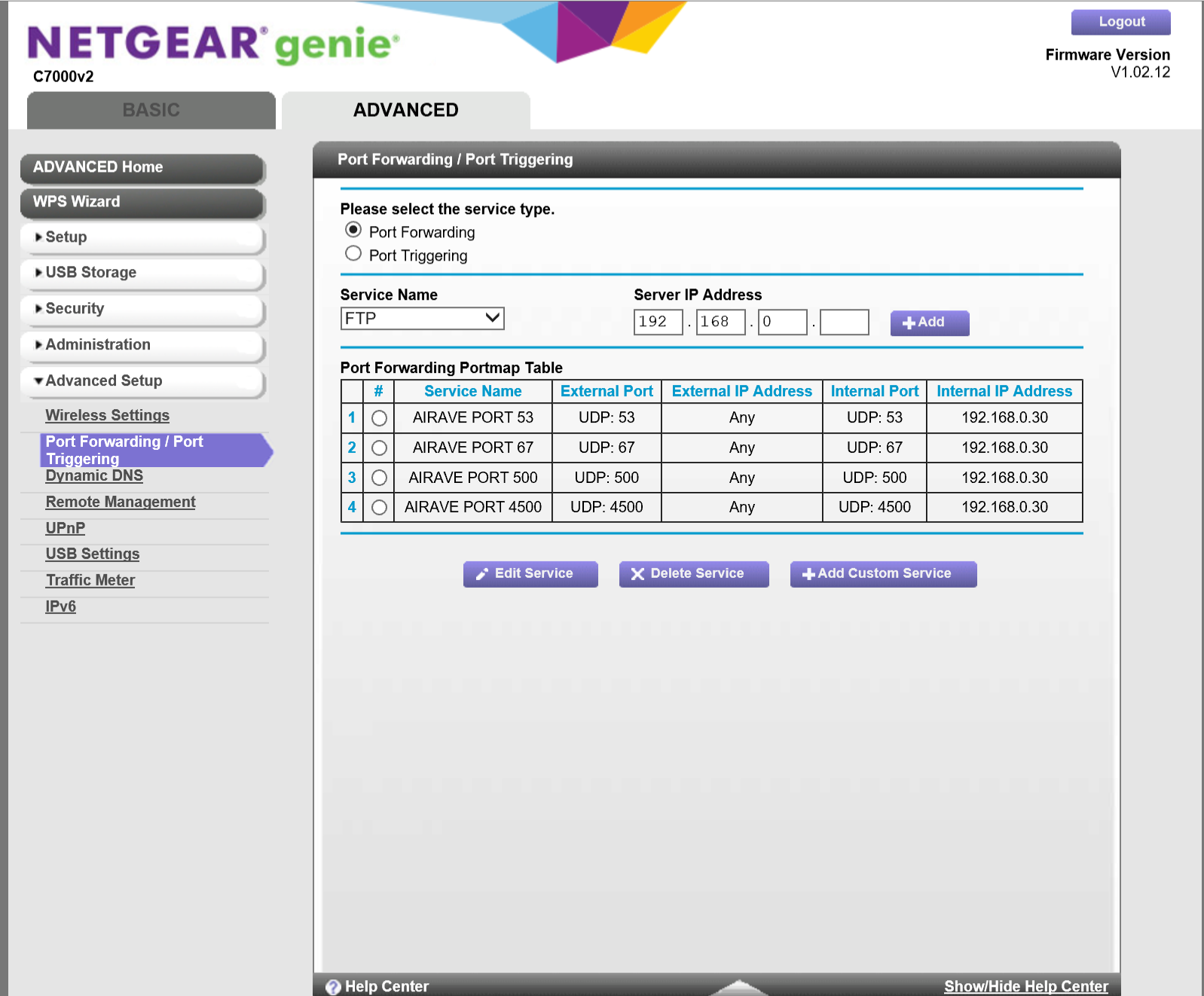This screenshot has width=1204, height=996.
Task: Click the Add server button
Action: point(930,322)
